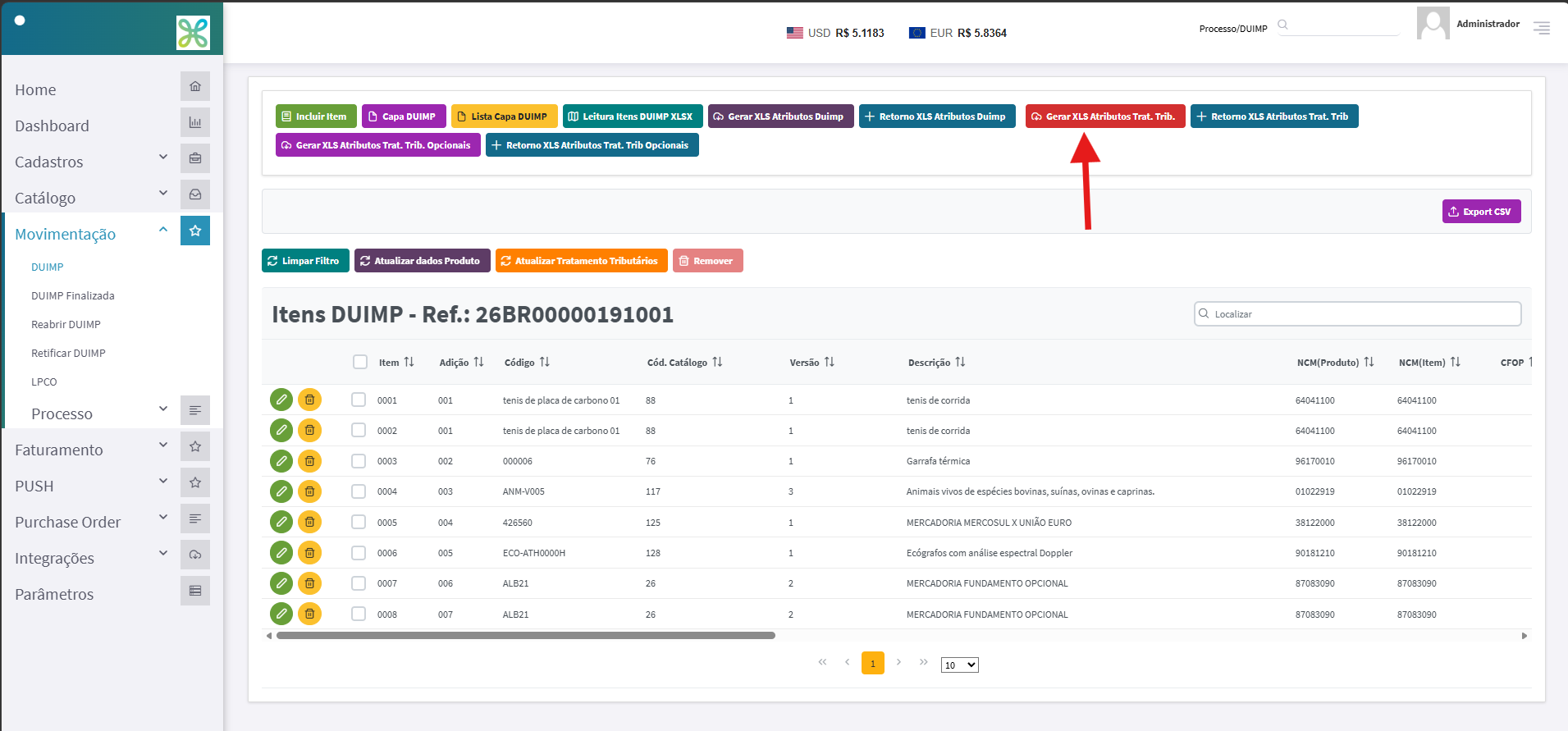1568x731 pixels.
Task: Click the Integrações cloud icon
Action: (x=195, y=555)
